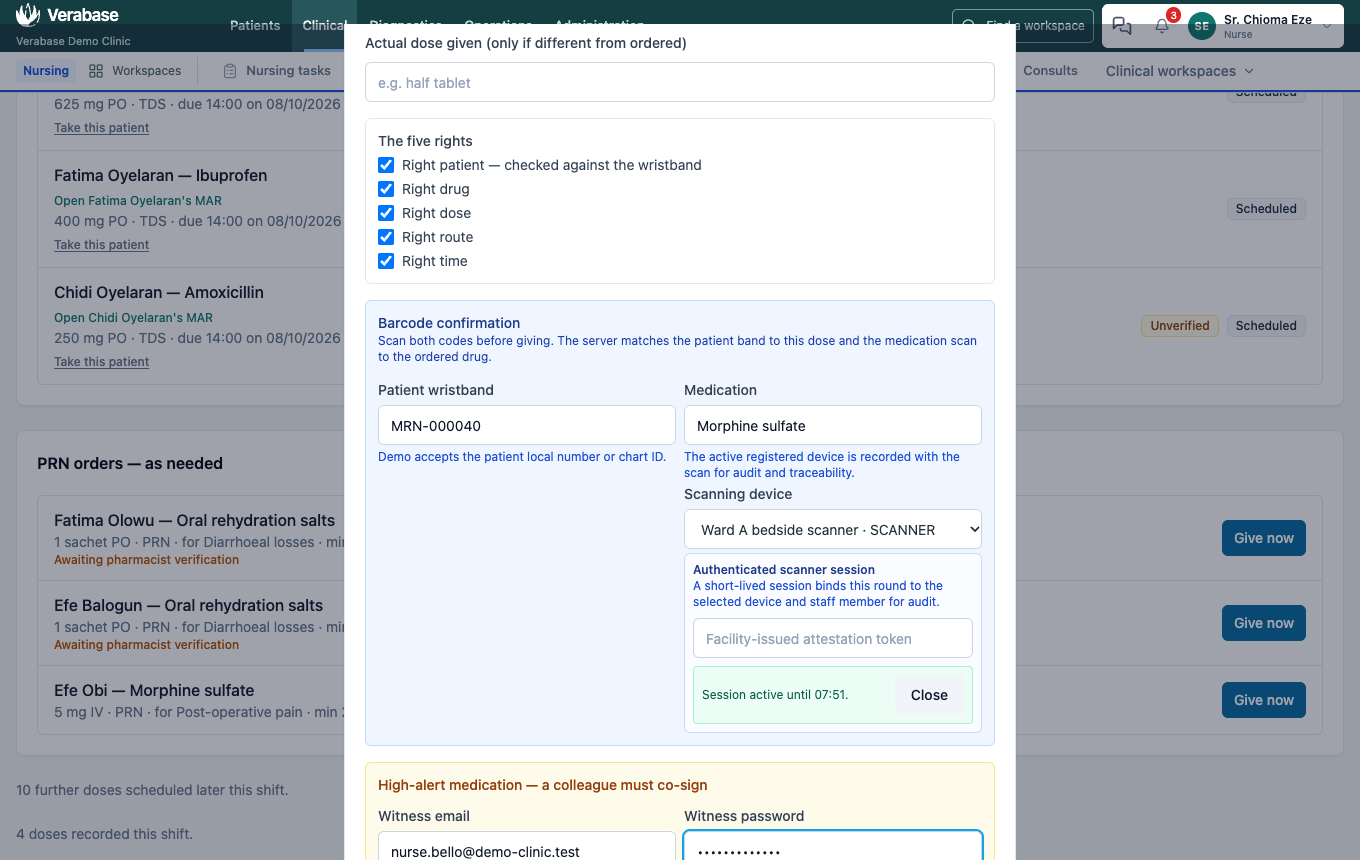Open Fatima Oyelaran's MAR link

click(x=138, y=201)
